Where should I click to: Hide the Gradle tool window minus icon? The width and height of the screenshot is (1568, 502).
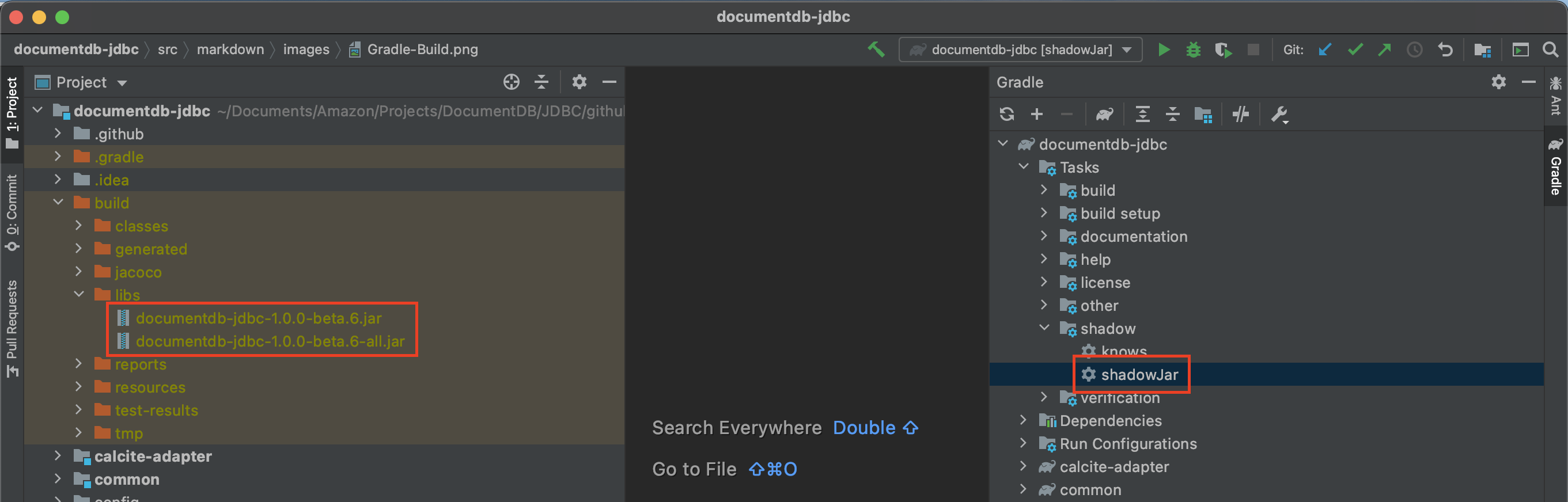[x=1528, y=82]
